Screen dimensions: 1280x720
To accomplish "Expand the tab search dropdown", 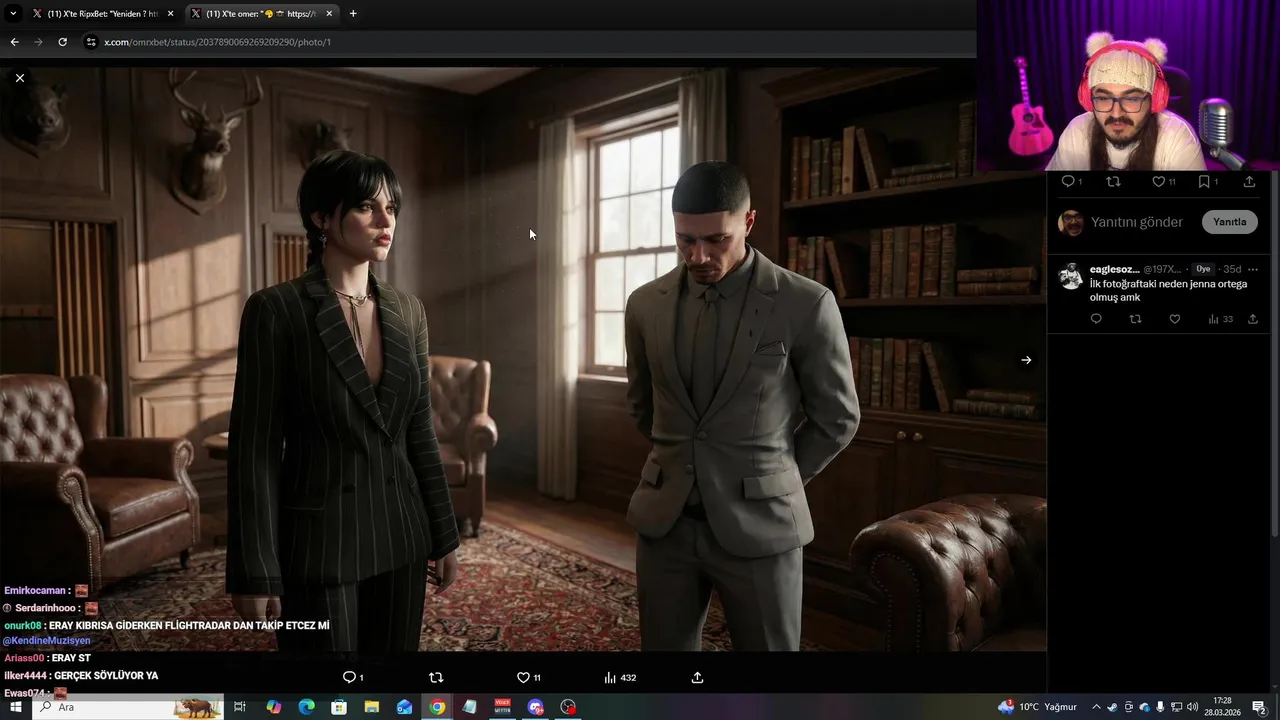I will (x=13, y=14).
